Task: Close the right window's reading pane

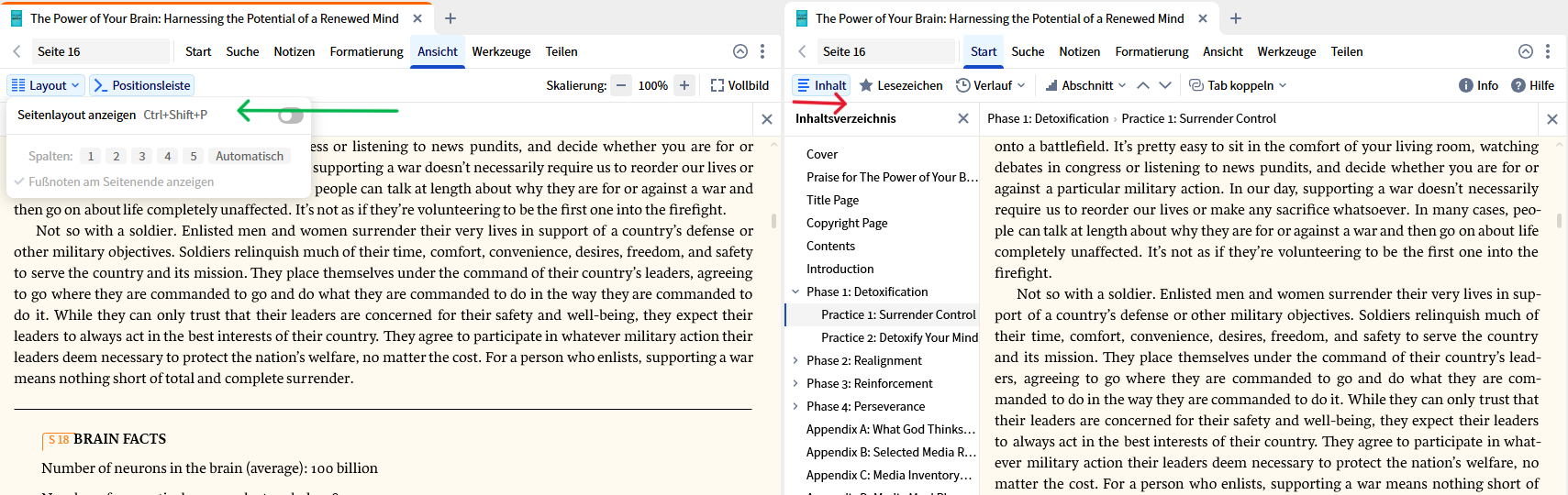Action: [1552, 119]
